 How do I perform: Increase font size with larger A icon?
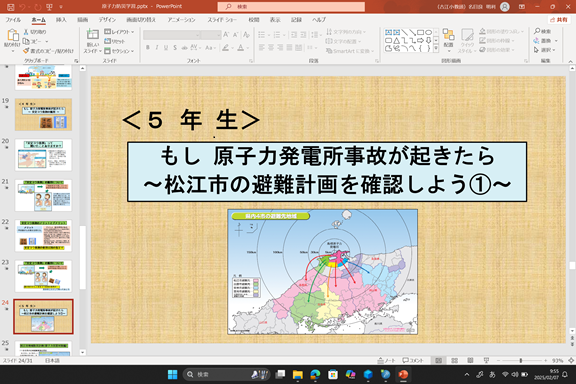[226, 35]
